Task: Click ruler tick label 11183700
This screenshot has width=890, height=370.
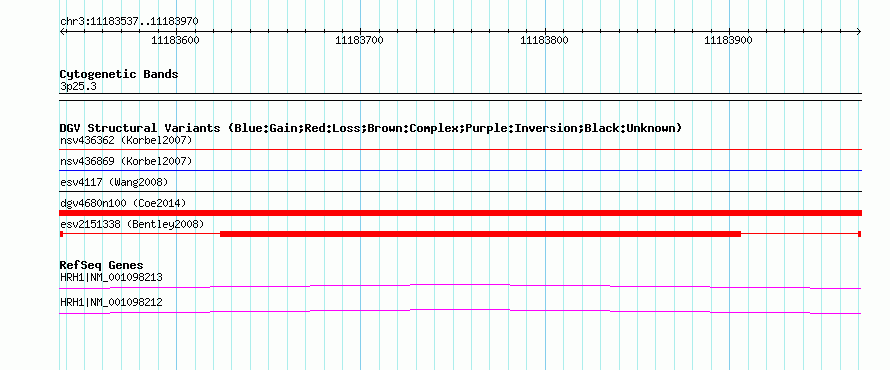Action: click(359, 40)
